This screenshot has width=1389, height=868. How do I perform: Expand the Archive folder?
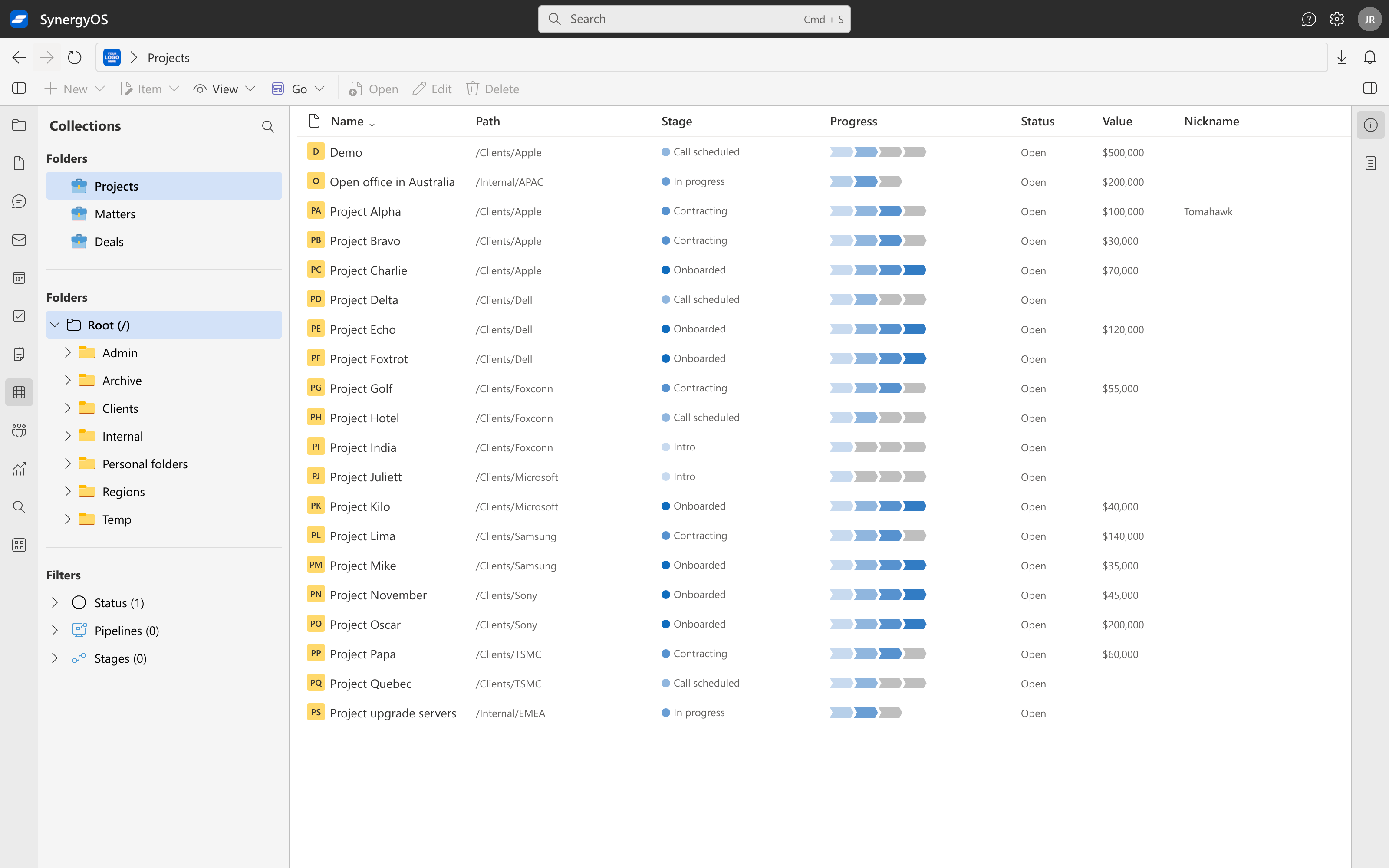(x=68, y=380)
